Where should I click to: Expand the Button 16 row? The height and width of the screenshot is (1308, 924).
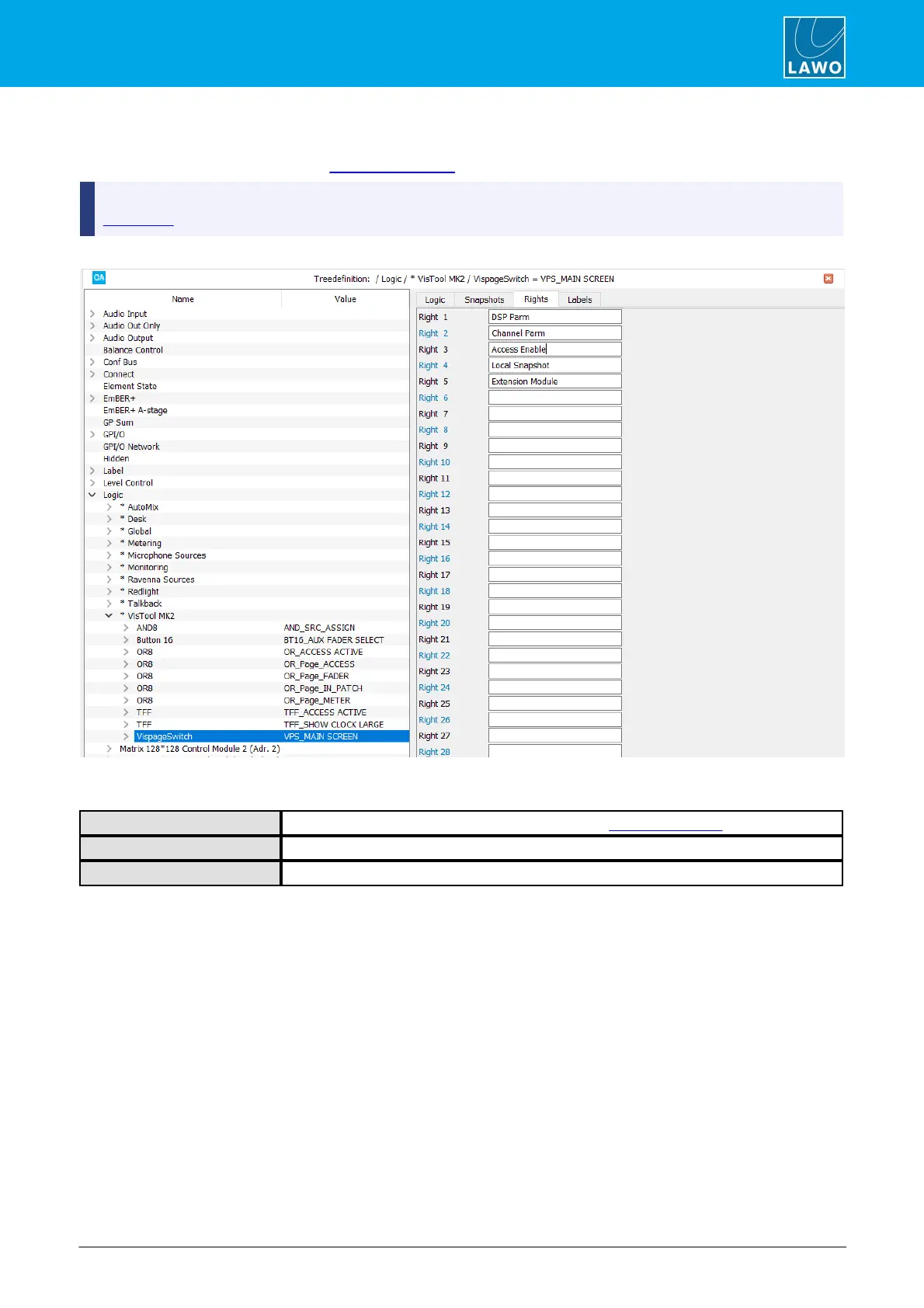pyautogui.click(x=126, y=640)
